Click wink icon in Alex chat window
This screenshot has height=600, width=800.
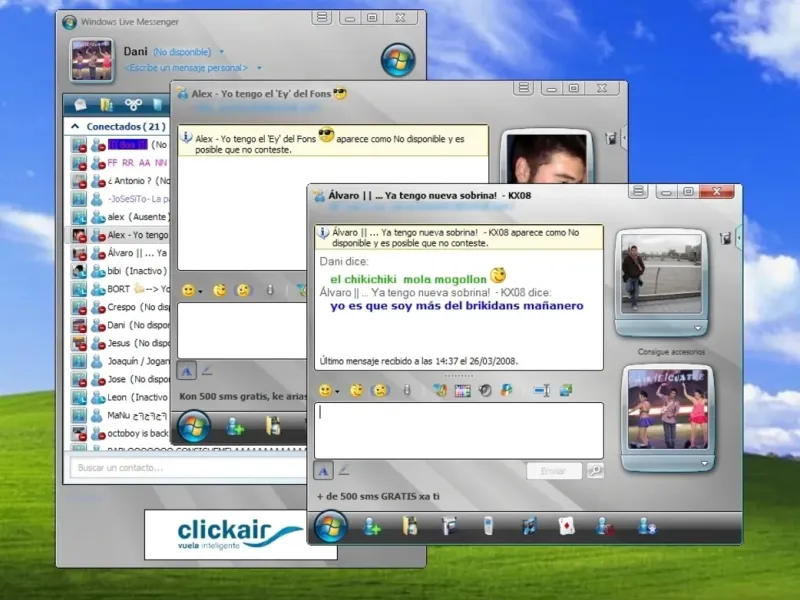tap(220, 290)
